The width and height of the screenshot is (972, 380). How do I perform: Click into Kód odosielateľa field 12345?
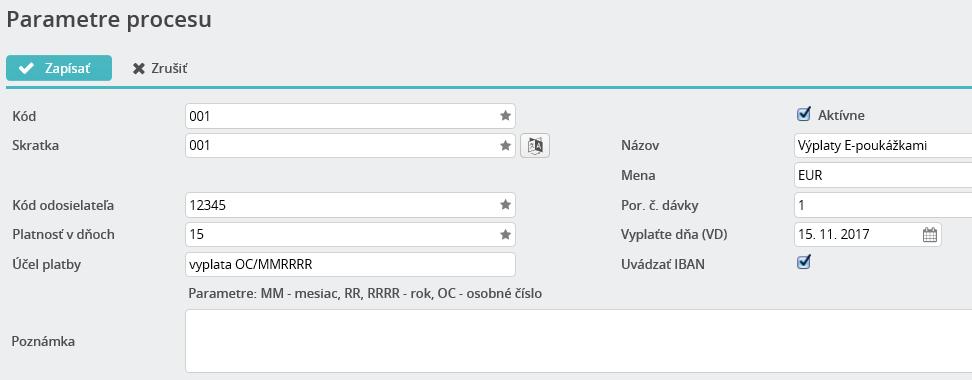coord(350,205)
